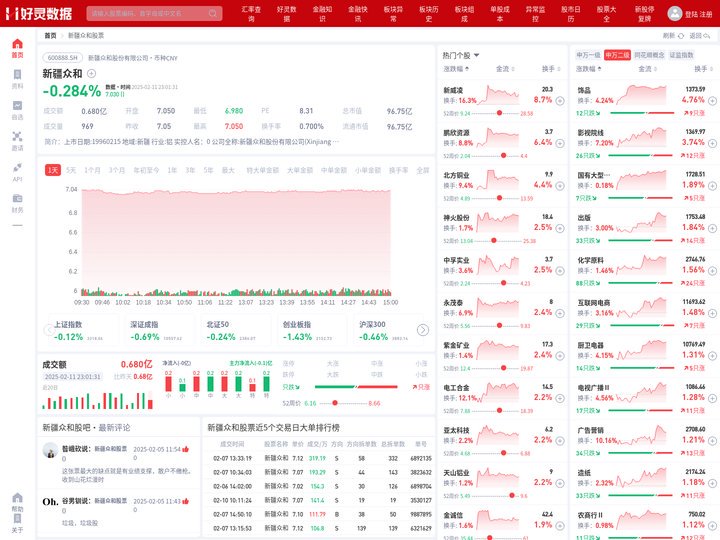Open the 股市日历 menu
This screenshot has height=540, width=720.
point(571,14)
